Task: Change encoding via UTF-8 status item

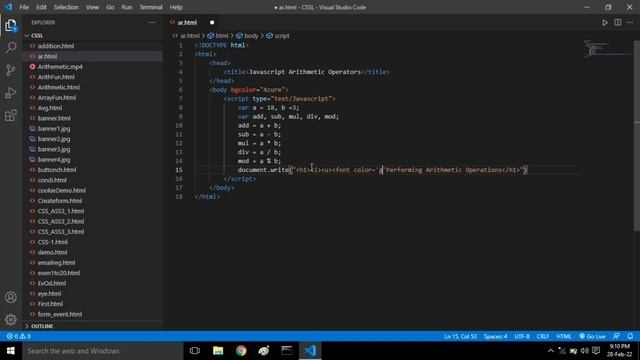Action: pos(522,336)
